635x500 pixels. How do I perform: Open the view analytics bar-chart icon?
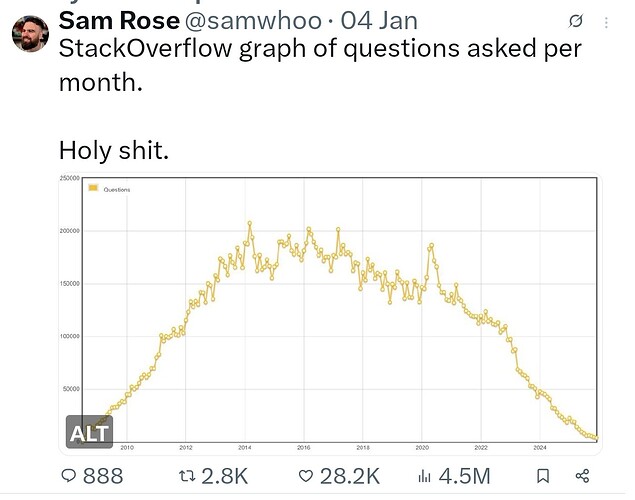427,476
